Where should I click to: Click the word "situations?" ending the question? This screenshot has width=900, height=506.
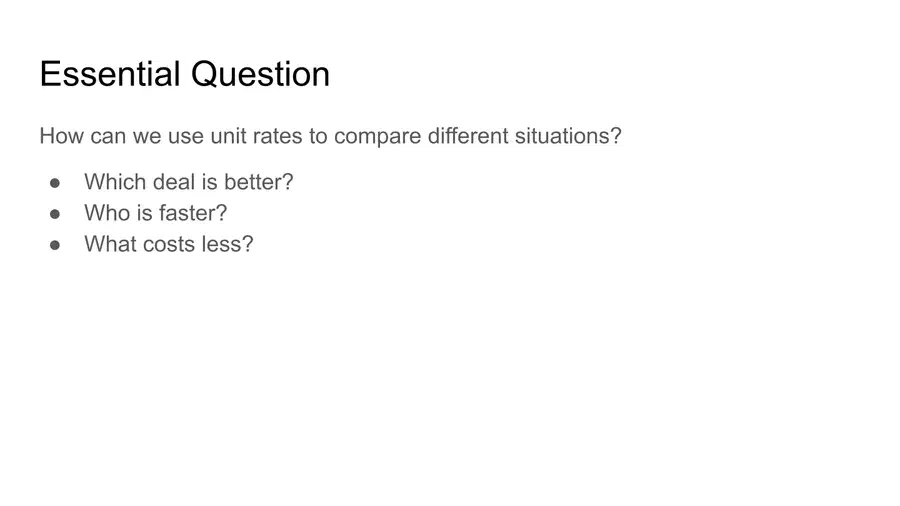[x=568, y=136]
